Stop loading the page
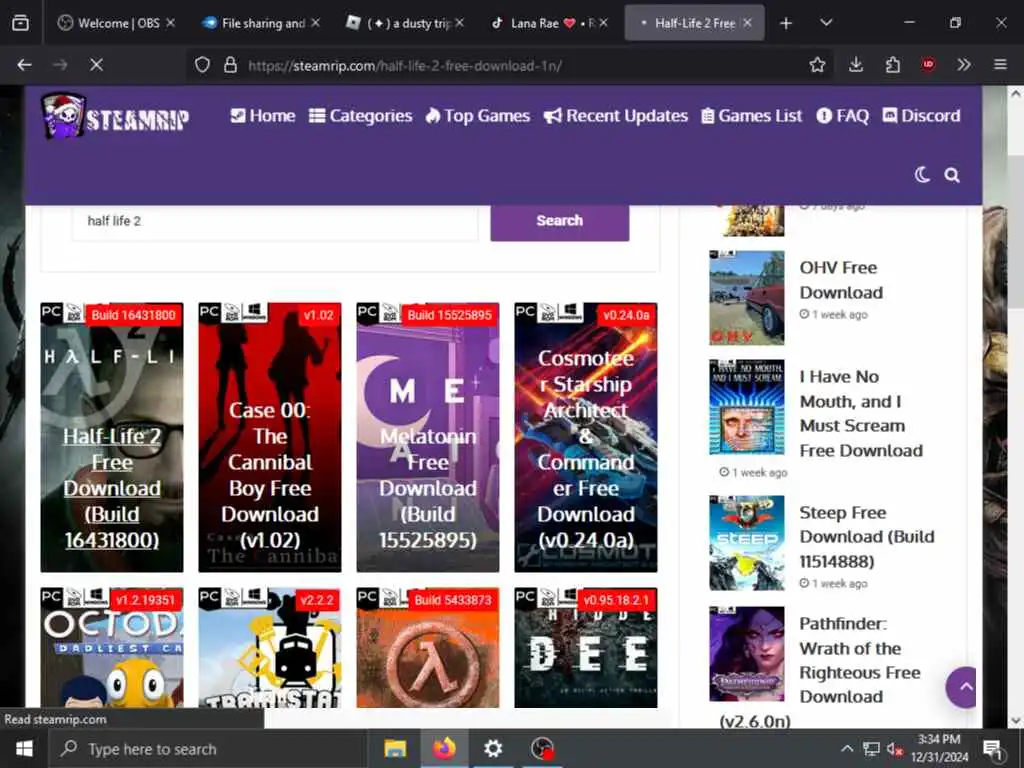1024x768 pixels. [x=96, y=65]
